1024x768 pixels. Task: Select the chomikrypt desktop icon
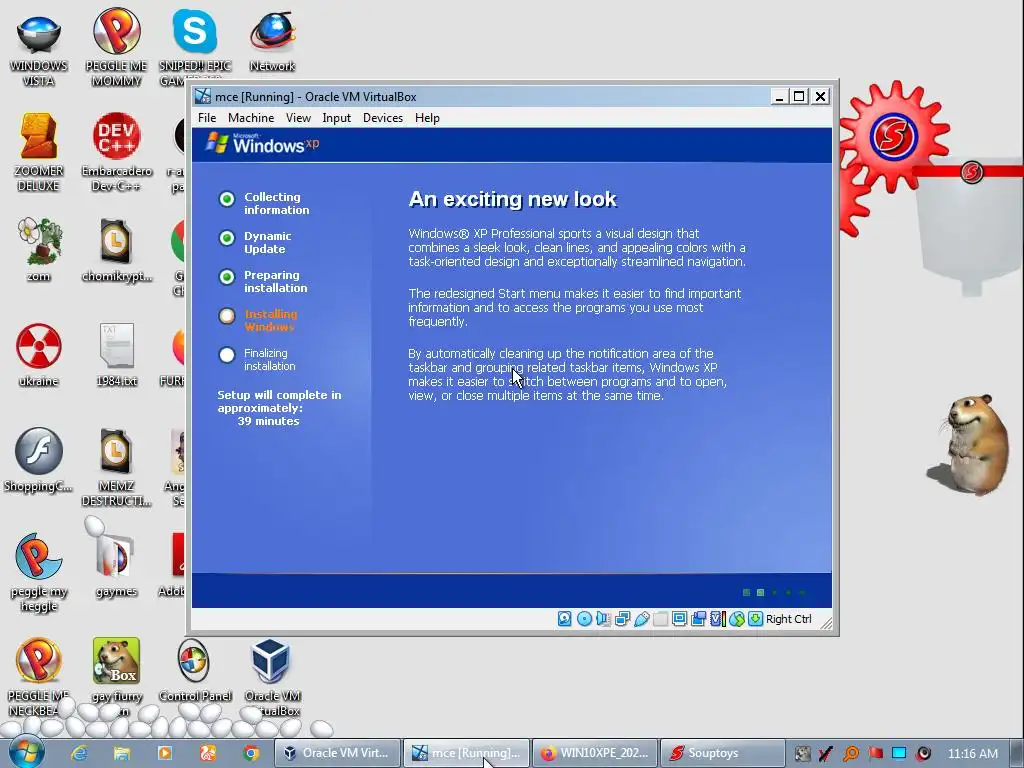pyautogui.click(x=116, y=250)
